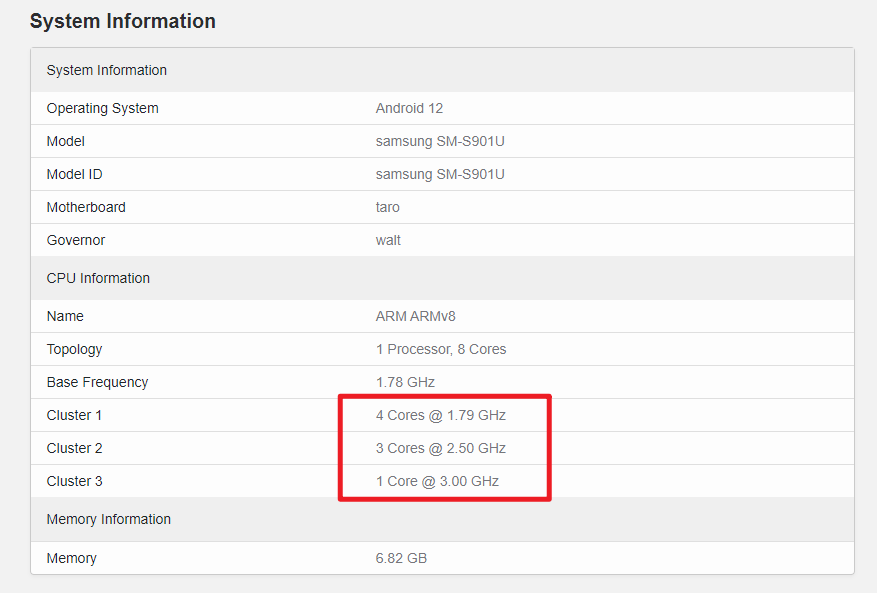
Task: Click the CPU Information section header
Action: [98, 278]
